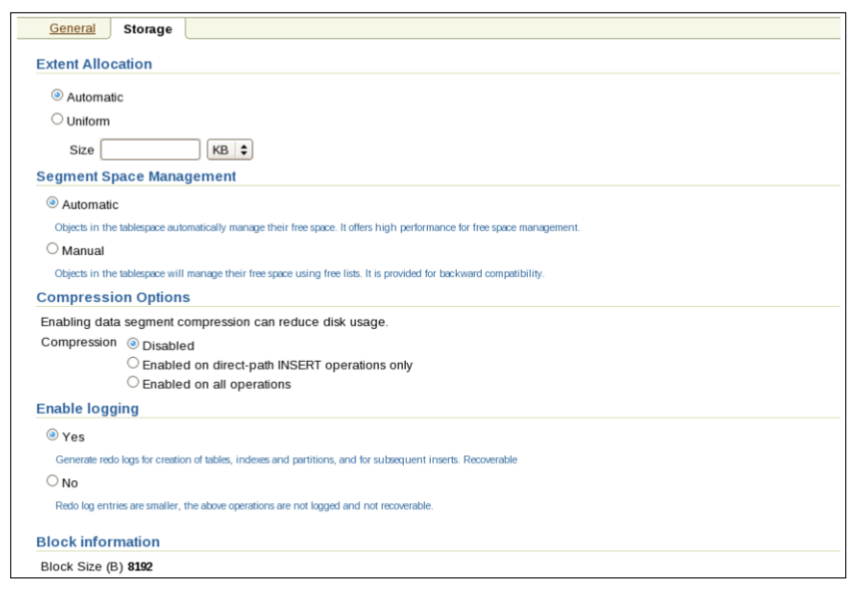Enable compression on direct-path INSERT operations only

(x=133, y=363)
